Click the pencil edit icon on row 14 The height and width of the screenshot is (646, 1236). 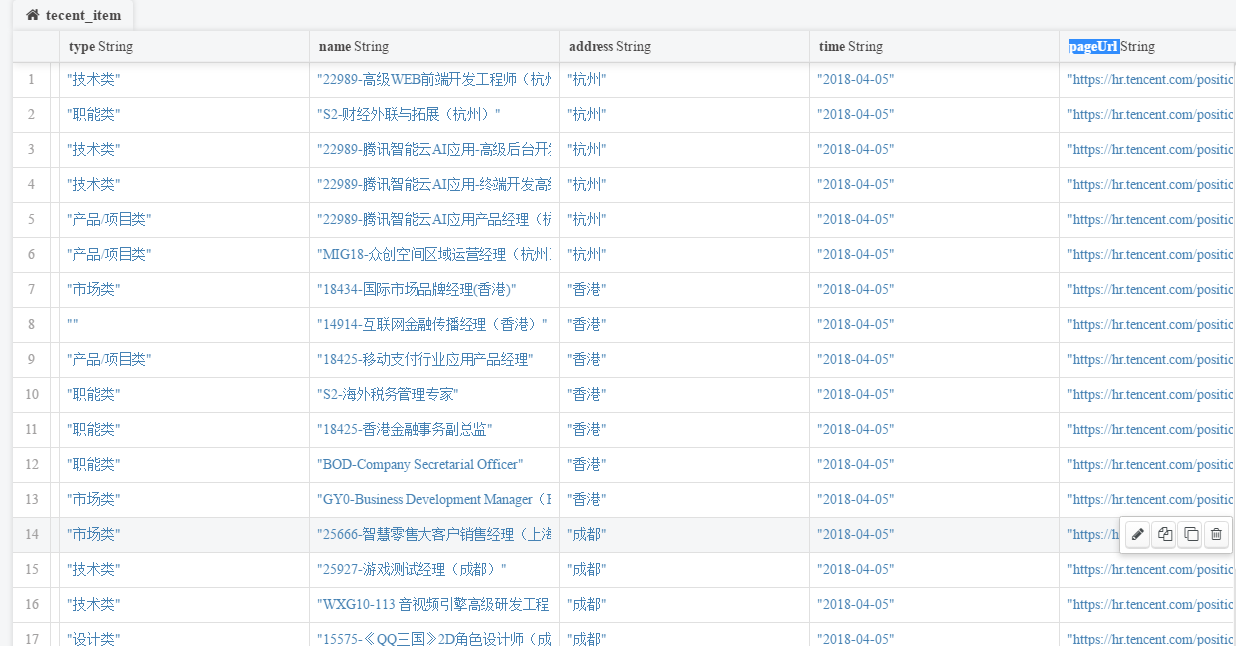[1137, 535]
